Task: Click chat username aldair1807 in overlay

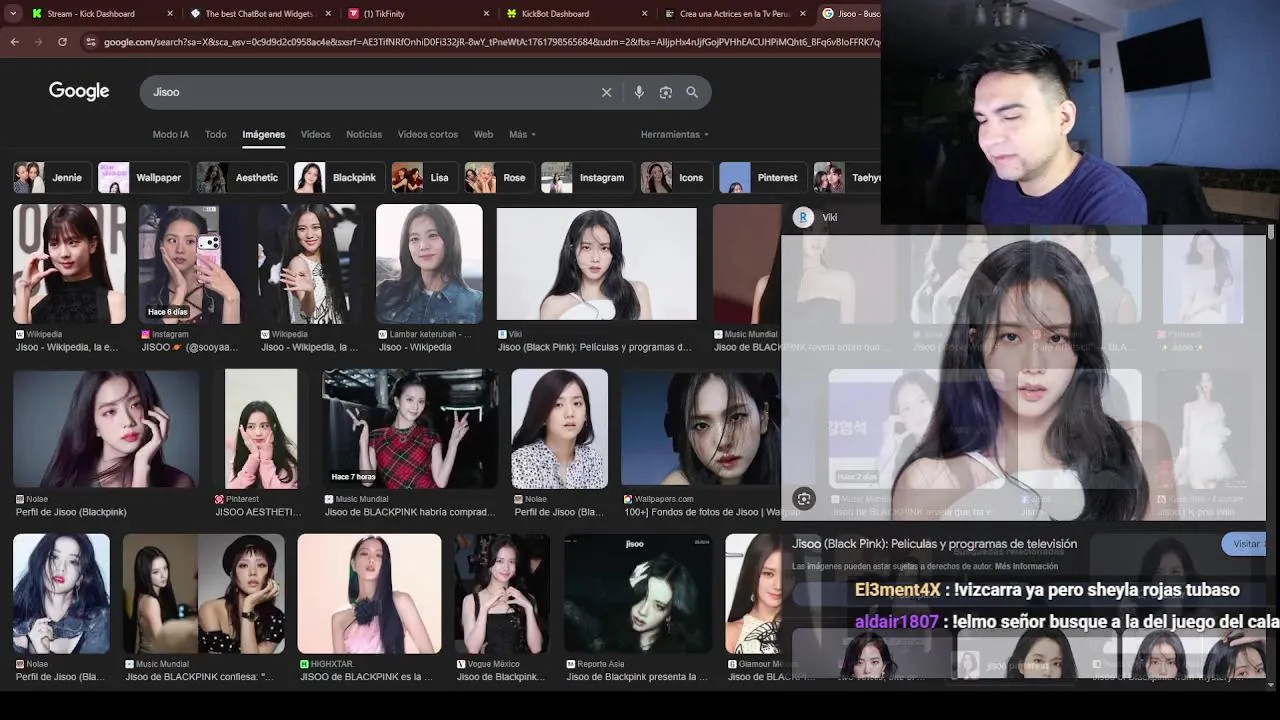Action: [896, 621]
